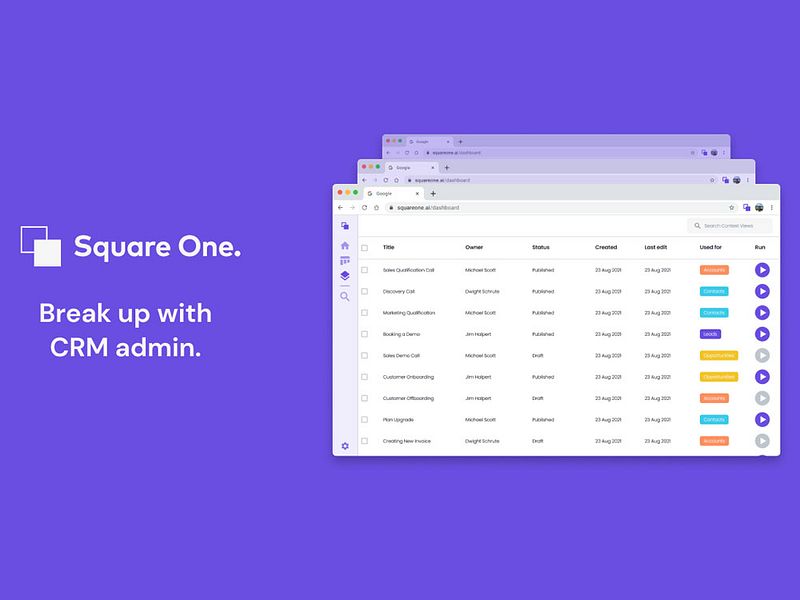Check the Sales Qualification Call row checkbox
Viewport: 800px width, 600px height.
(364, 270)
